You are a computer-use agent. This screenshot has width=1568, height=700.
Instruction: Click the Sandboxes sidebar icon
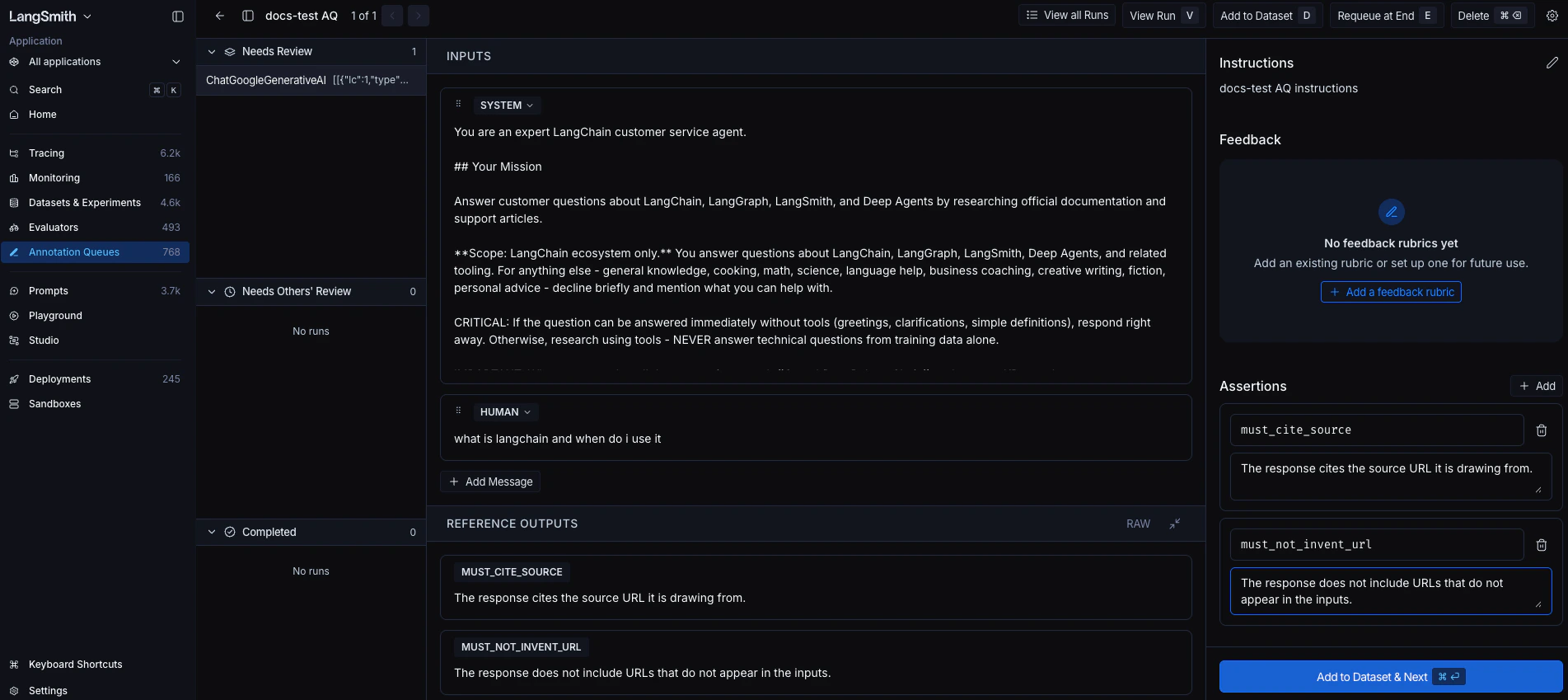[x=14, y=404]
